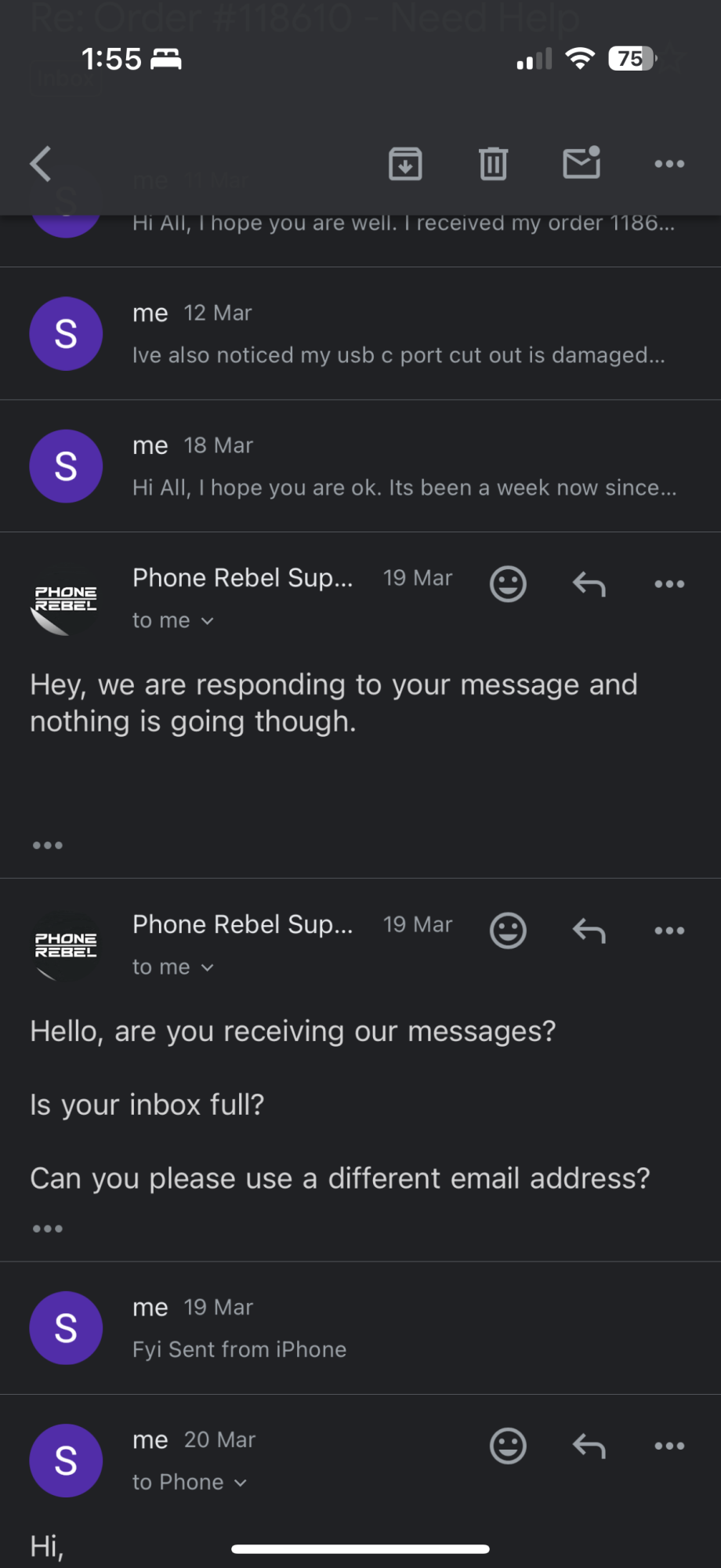Expand 'to me' details on second Phone Rebel email

pyautogui.click(x=173, y=967)
